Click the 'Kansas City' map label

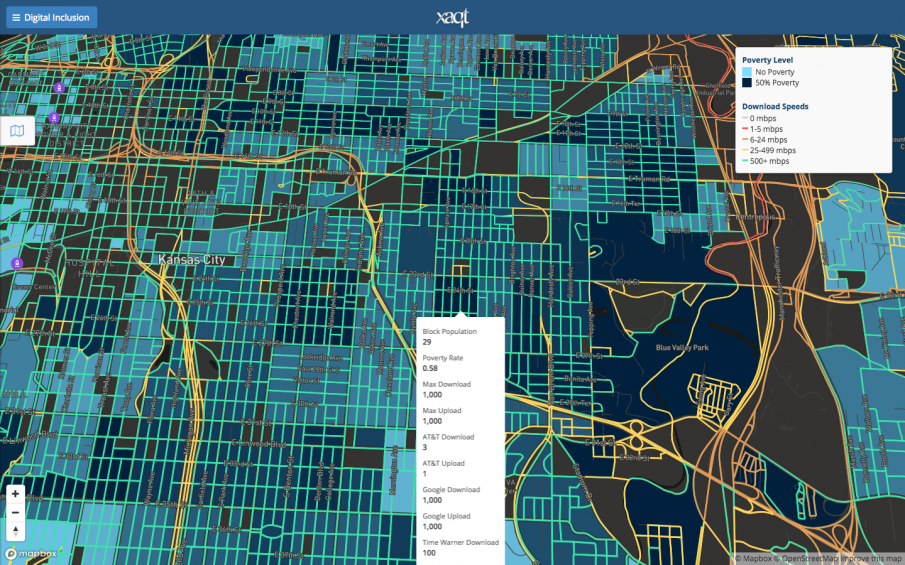pos(192,260)
